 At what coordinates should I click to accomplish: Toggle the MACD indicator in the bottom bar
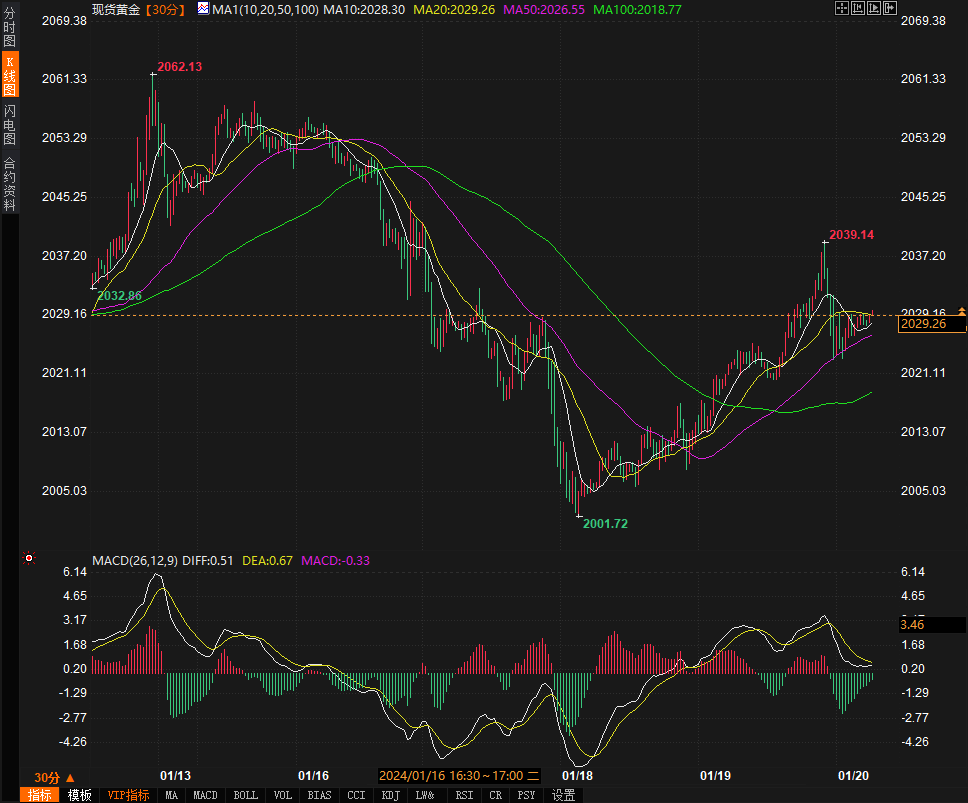[205, 795]
